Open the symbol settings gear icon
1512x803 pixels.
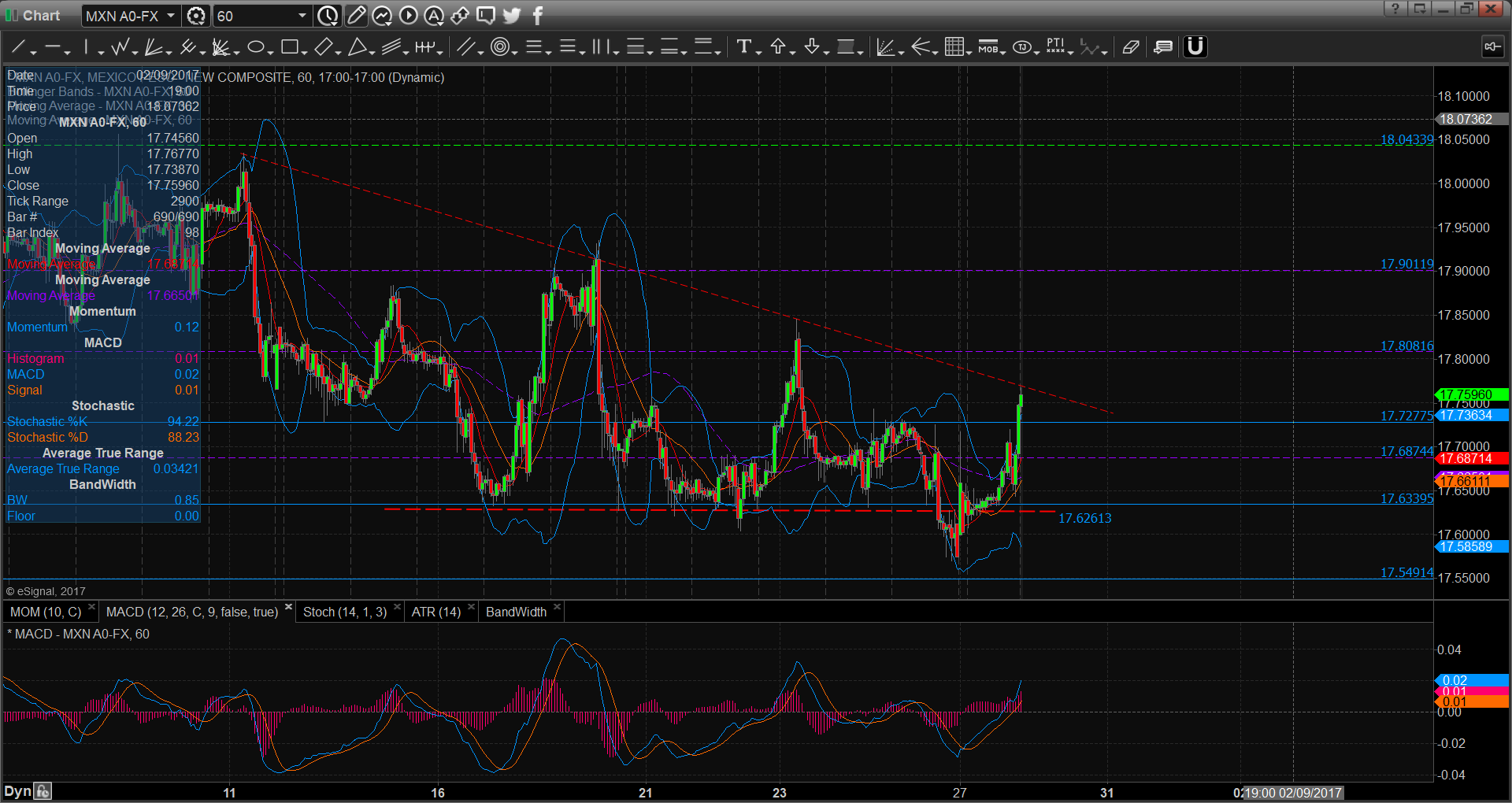click(197, 16)
